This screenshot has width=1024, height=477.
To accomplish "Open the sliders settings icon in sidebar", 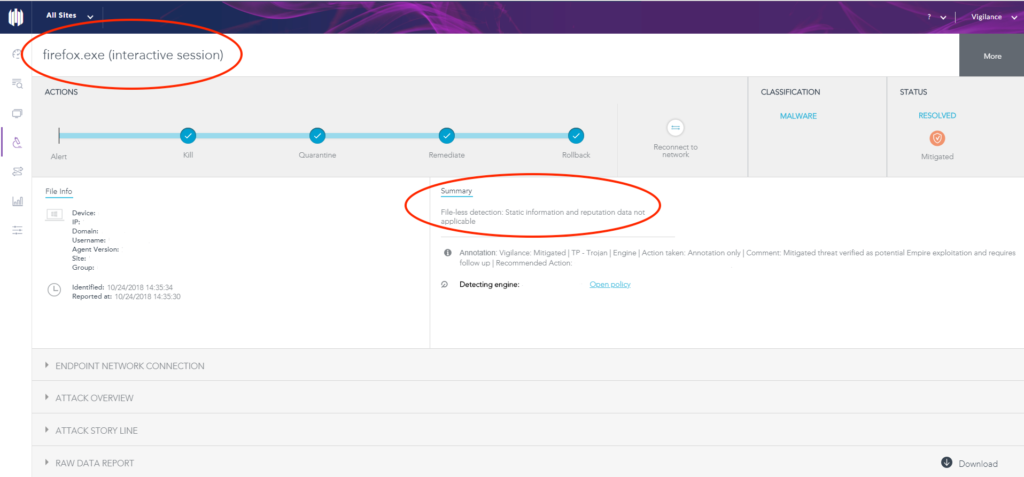I will coord(17,230).
